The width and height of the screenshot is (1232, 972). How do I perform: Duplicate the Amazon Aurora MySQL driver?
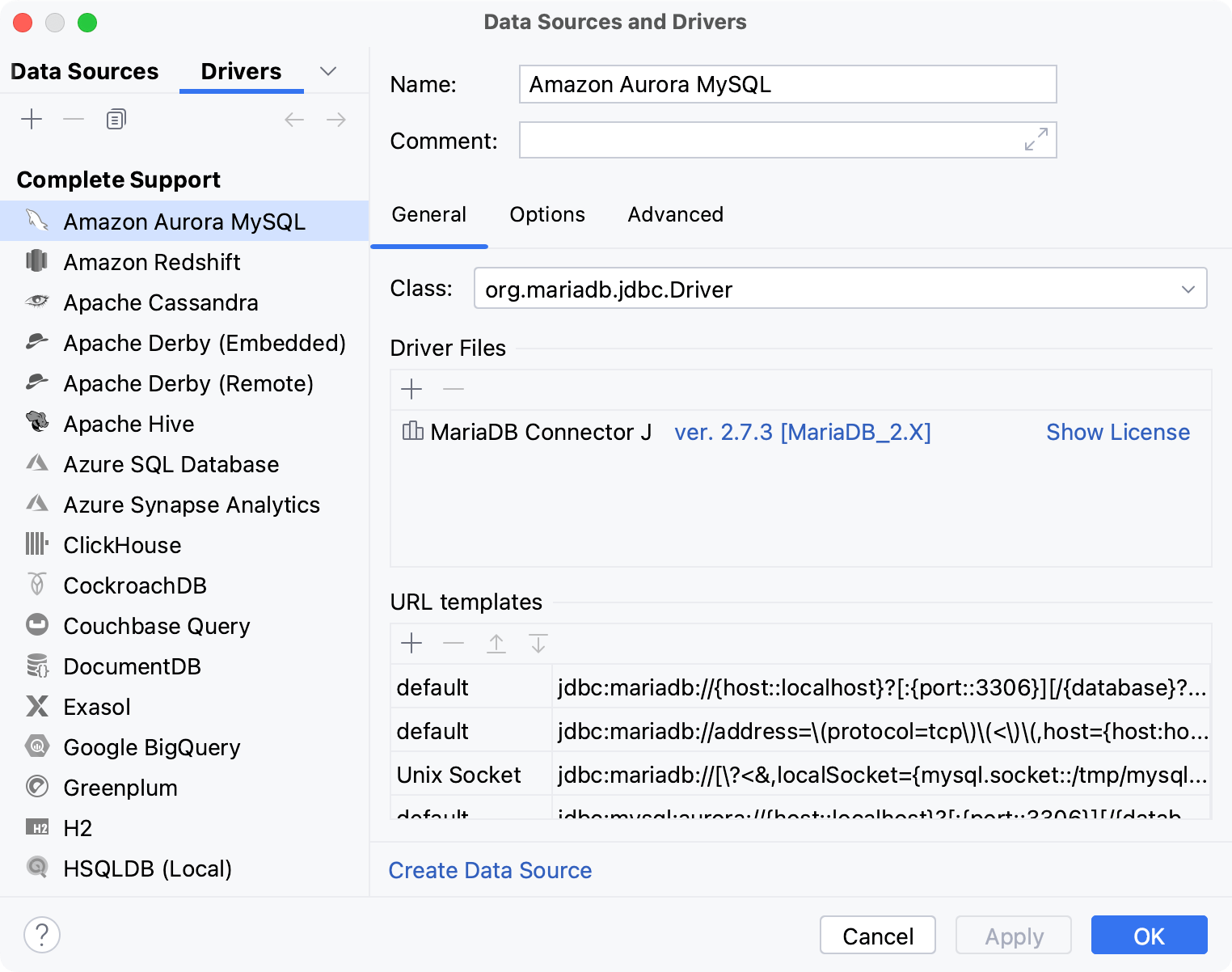coord(115,119)
